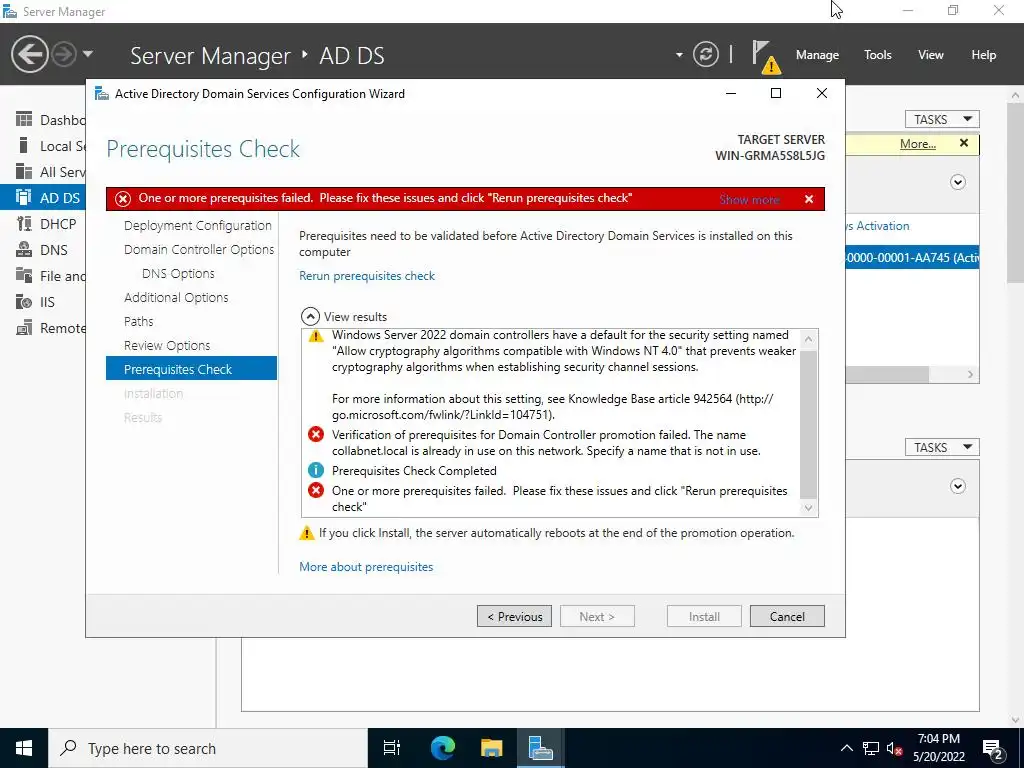Collapse the View results expander
Image resolution: width=1024 pixels, height=768 pixels.
(x=310, y=317)
